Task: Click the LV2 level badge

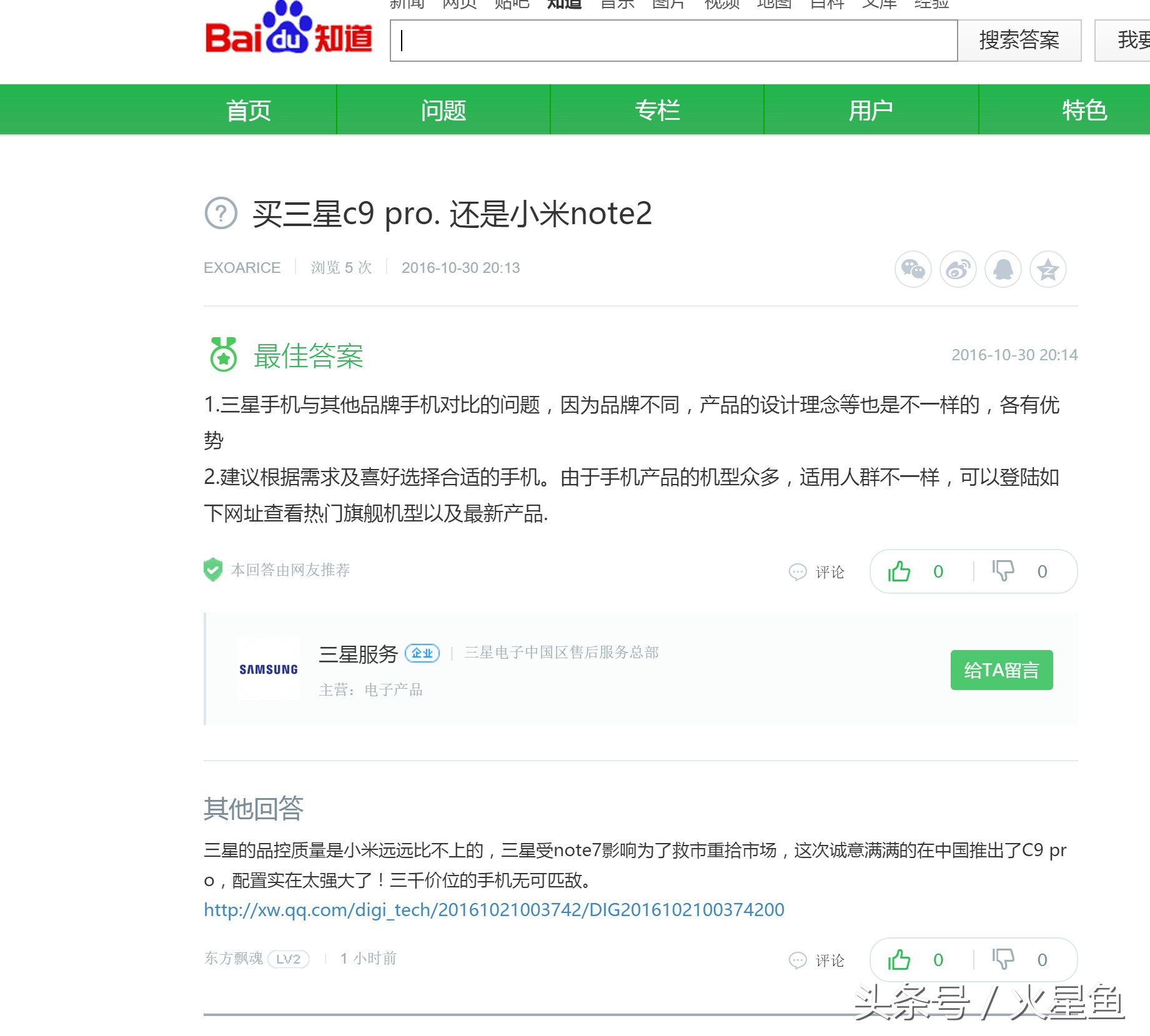Action: click(x=289, y=959)
